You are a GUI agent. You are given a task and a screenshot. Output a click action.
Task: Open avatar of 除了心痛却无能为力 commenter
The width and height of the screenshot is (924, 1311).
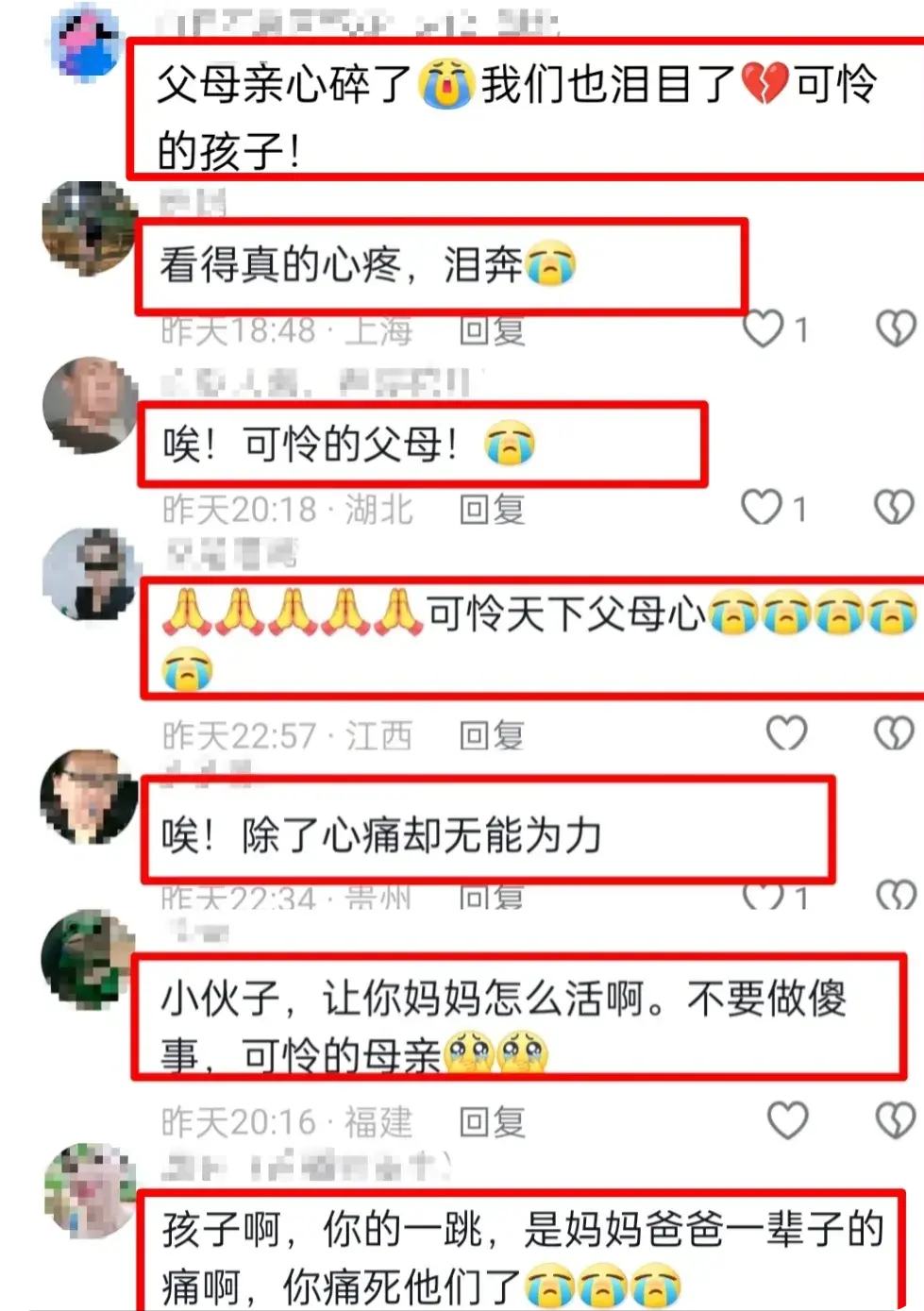[88, 798]
